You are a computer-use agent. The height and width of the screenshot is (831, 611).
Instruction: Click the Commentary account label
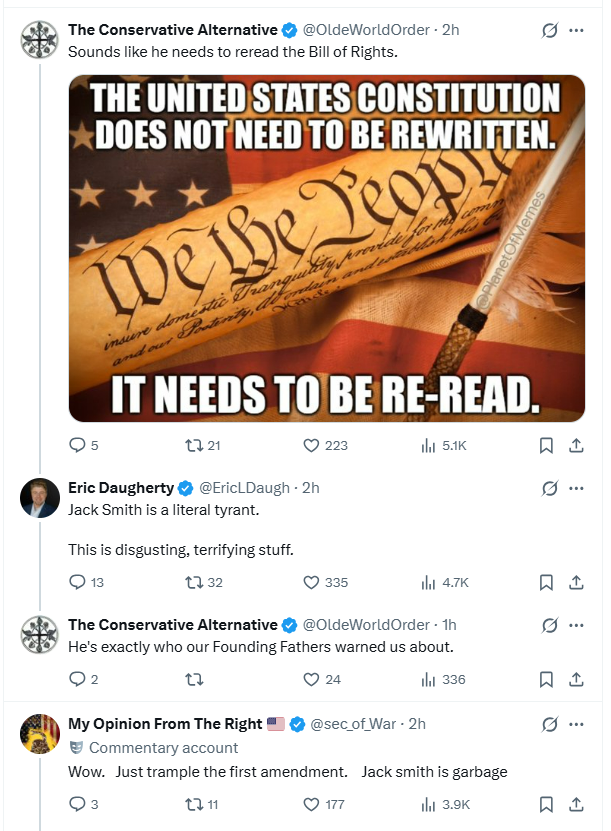coord(154,748)
